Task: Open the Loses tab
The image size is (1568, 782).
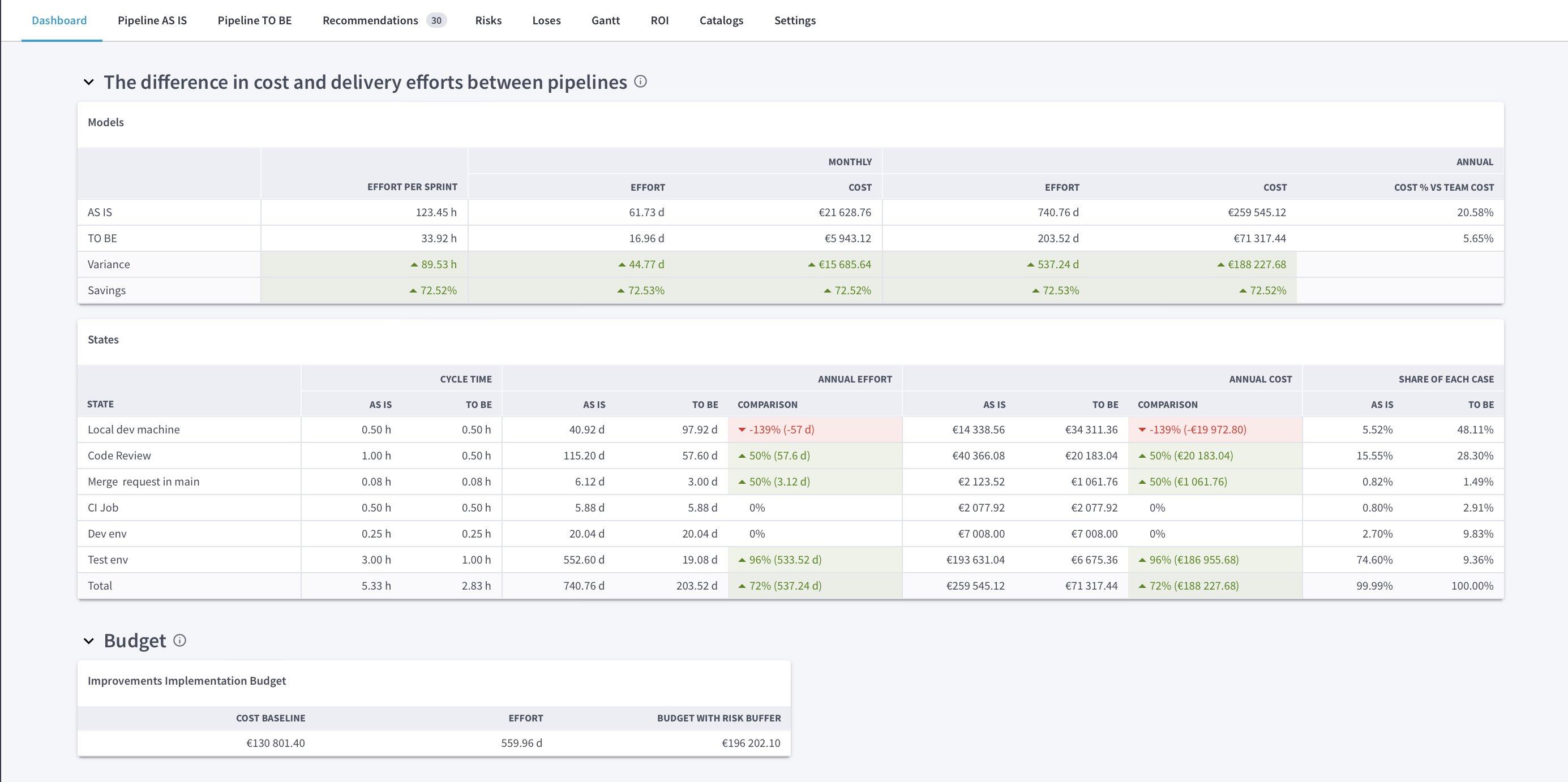Action: click(x=545, y=20)
